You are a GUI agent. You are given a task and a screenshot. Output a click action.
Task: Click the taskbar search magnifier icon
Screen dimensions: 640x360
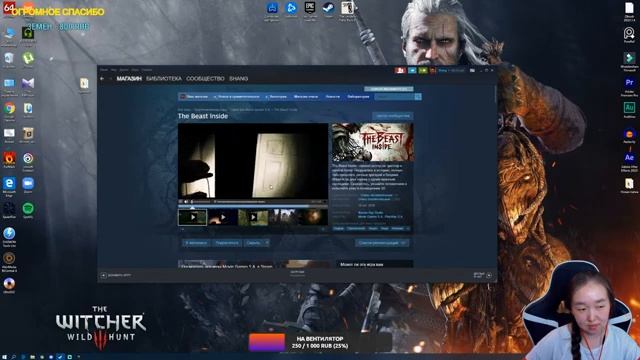coord(13,357)
